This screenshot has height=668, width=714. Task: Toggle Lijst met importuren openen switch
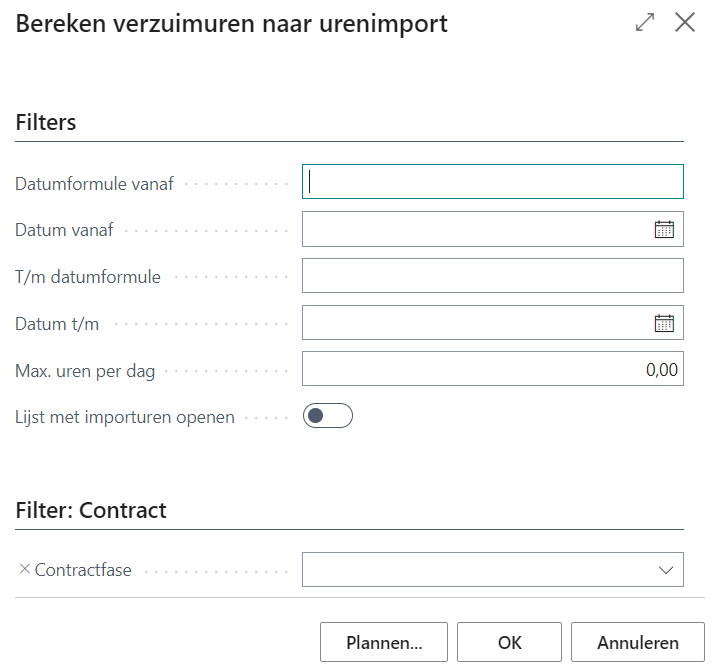[327, 416]
